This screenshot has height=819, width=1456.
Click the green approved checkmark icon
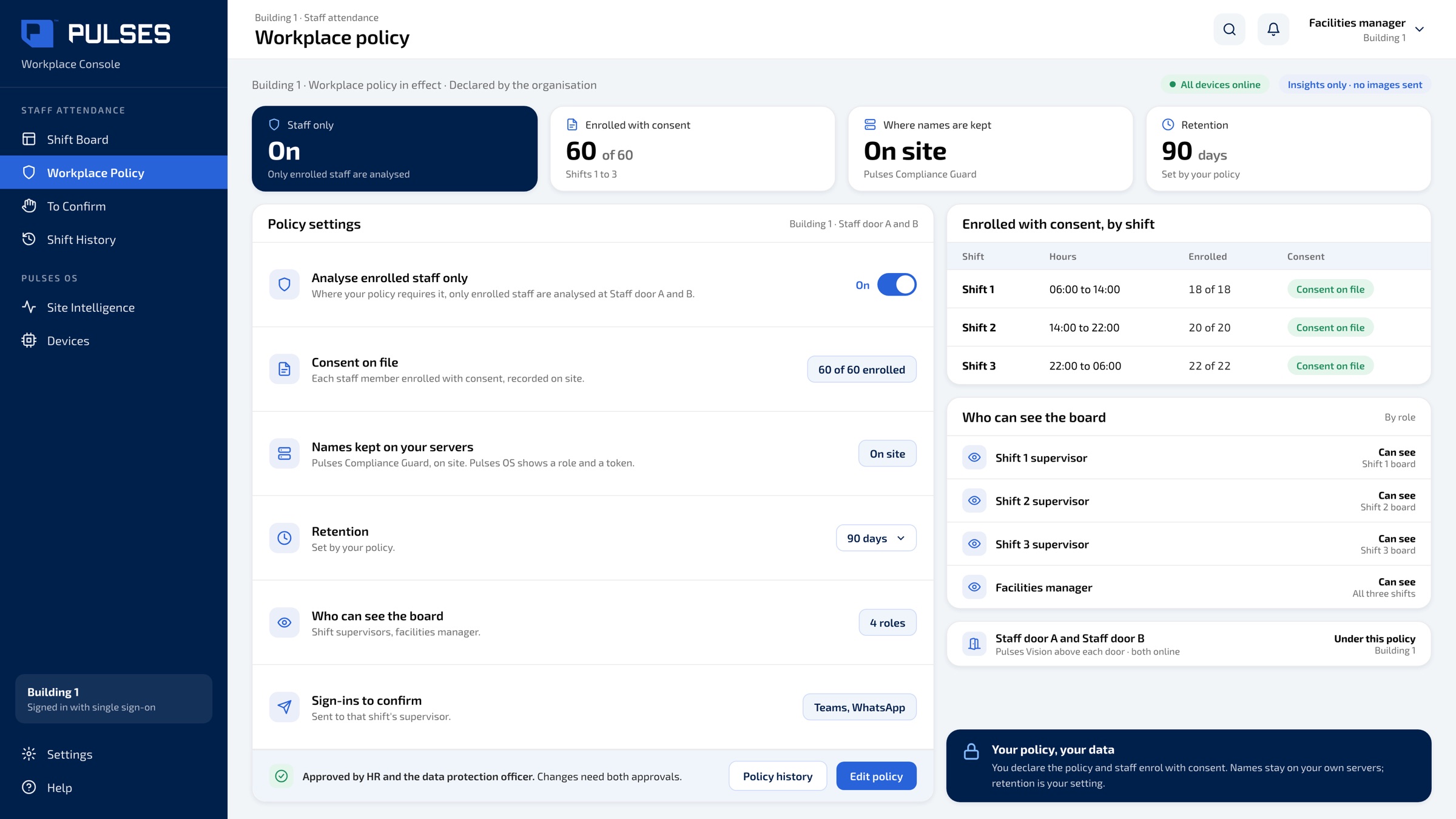[x=281, y=776]
